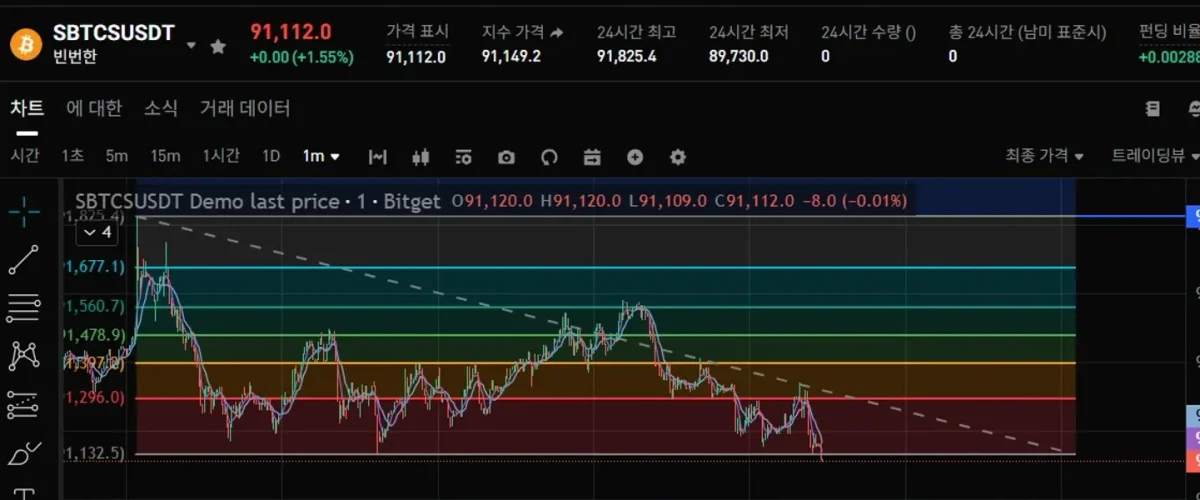Viewport: 1200px width, 500px height.
Task: Click the index price arrow icon
Action: coord(557,33)
